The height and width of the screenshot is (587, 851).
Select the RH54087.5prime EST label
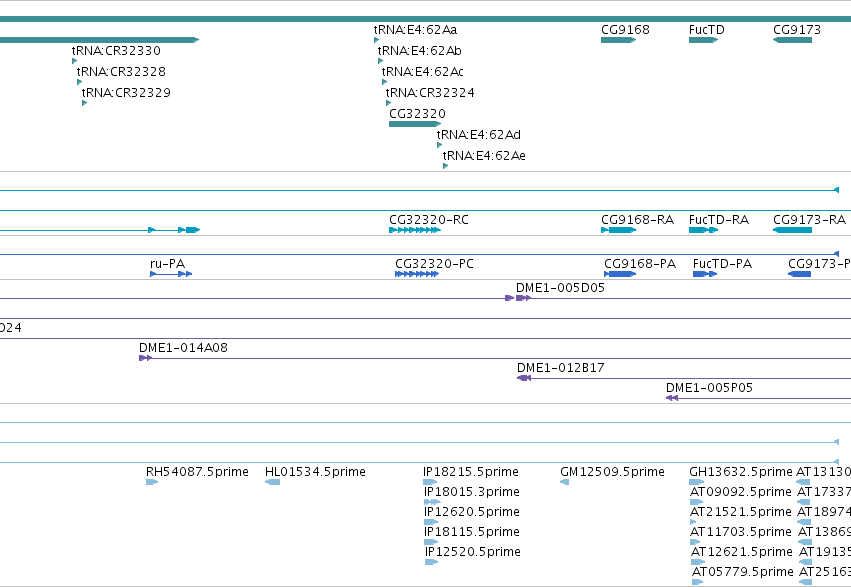(x=197, y=472)
